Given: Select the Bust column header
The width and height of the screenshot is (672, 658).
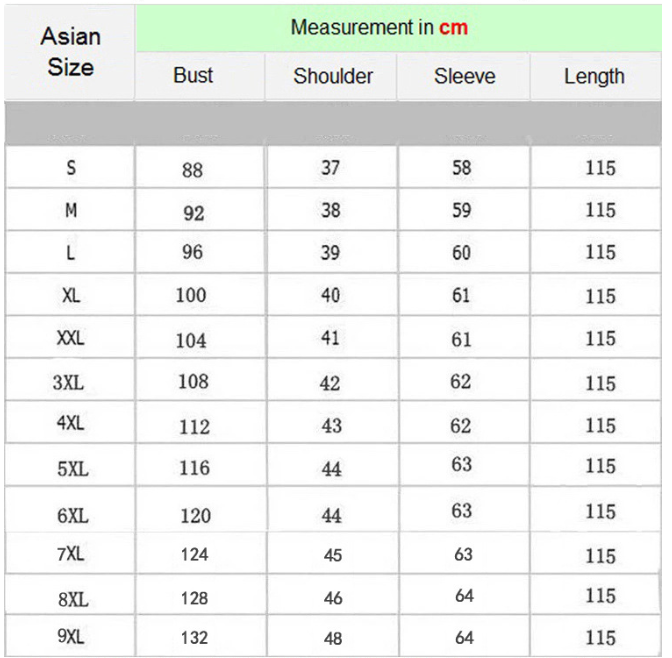Looking at the screenshot, I should pos(193,76).
